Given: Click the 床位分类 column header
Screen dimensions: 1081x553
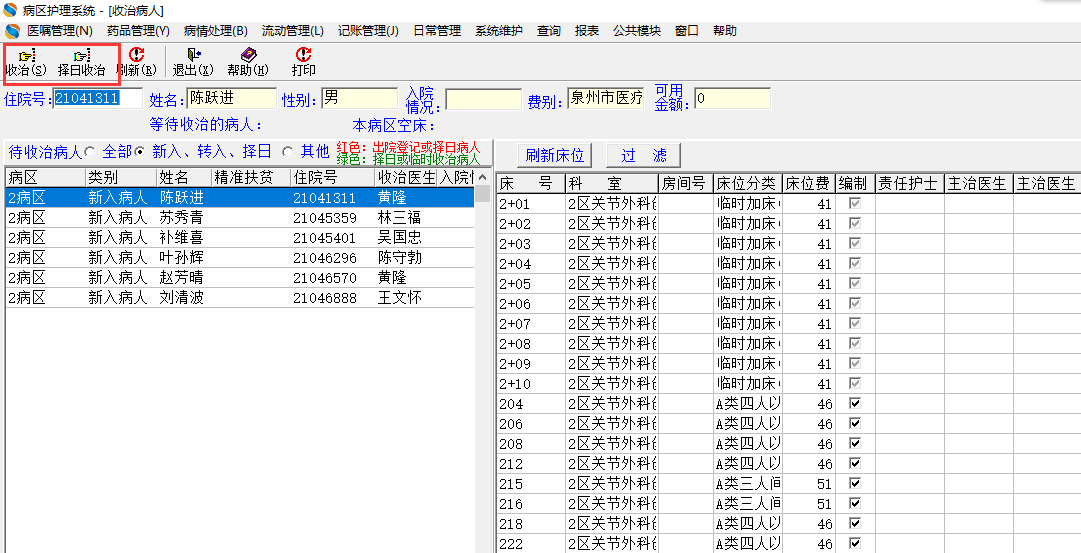Looking at the screenshot, I should point(748,183).
